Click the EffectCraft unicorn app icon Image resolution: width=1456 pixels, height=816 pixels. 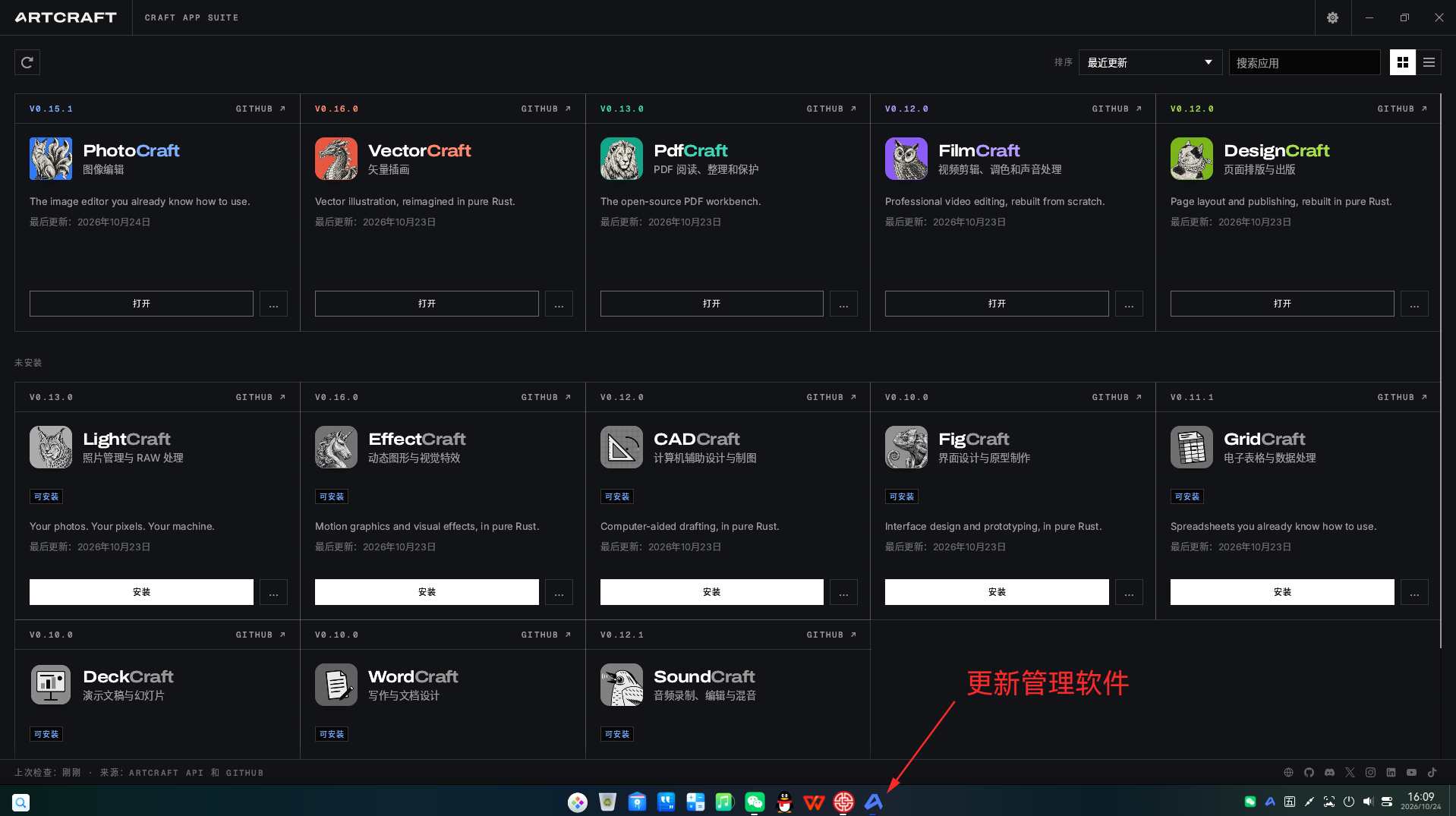coord(336,447)
